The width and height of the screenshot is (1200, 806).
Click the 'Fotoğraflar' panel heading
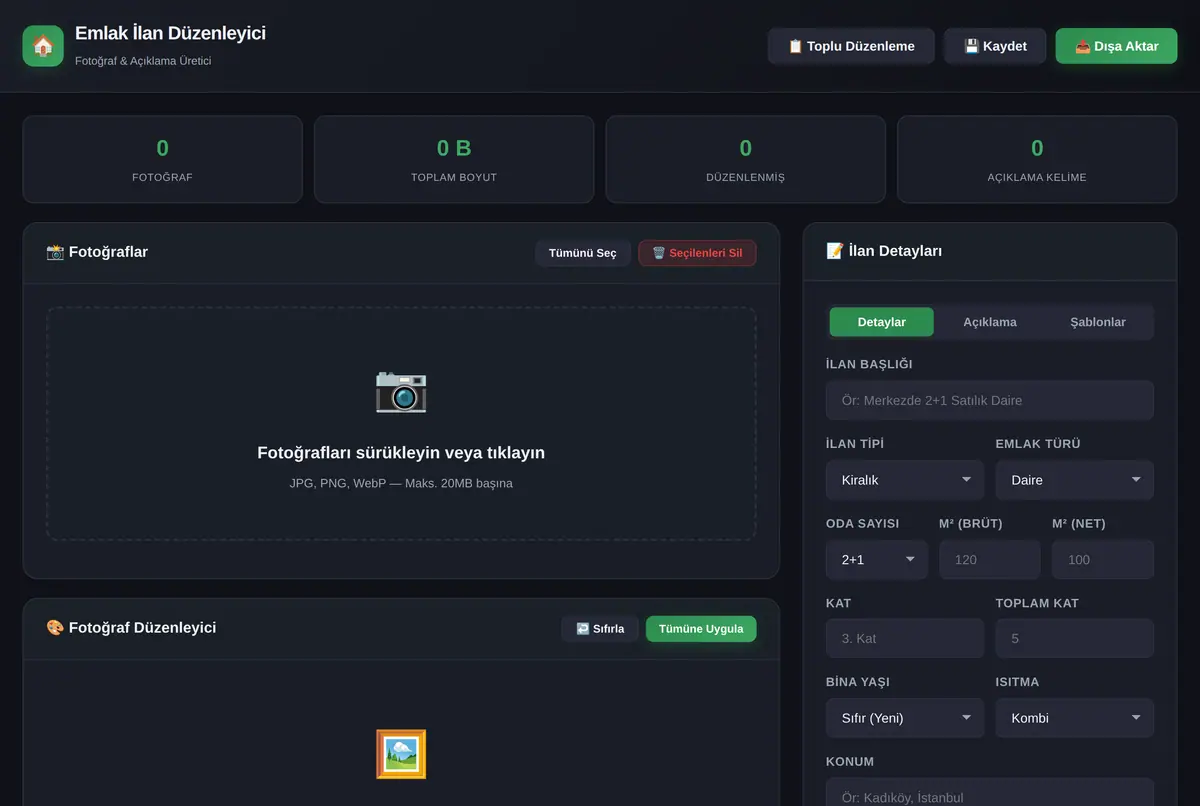click(97, 252)
